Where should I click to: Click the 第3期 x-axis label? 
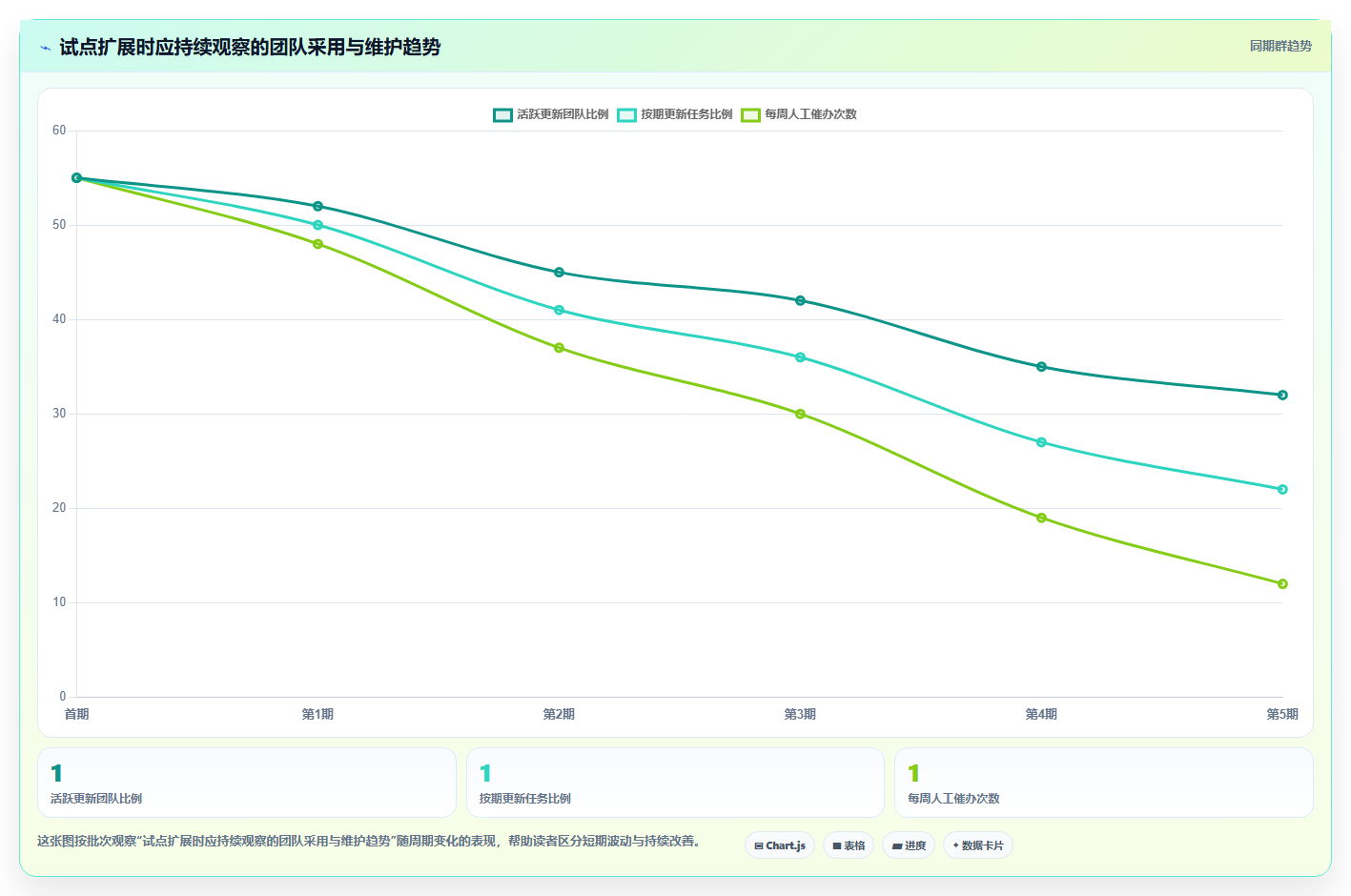pos(801,714)
